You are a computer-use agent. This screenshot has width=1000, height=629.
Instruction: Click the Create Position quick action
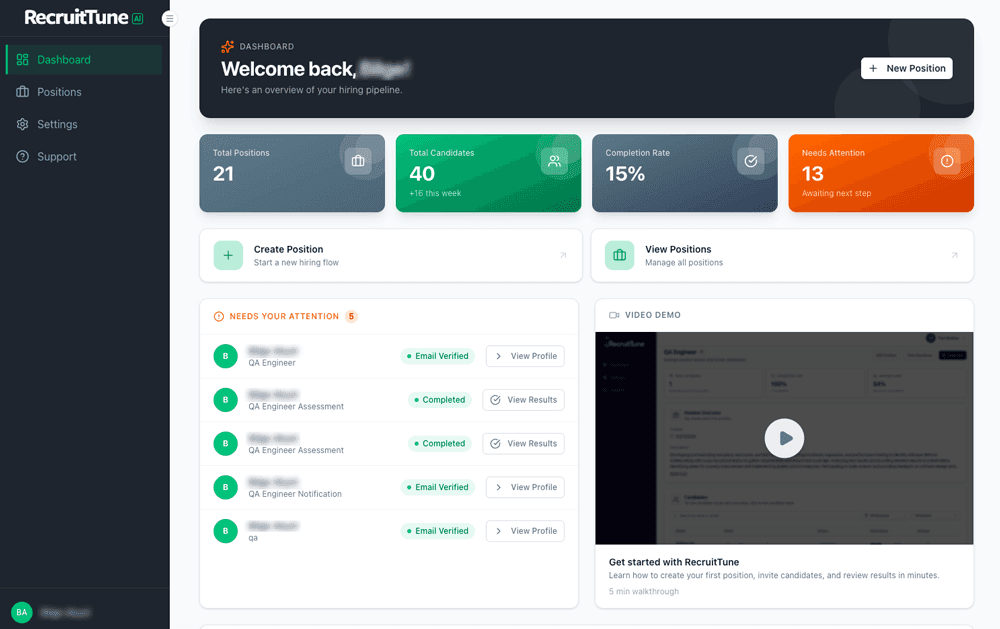[x=391, y=255]
